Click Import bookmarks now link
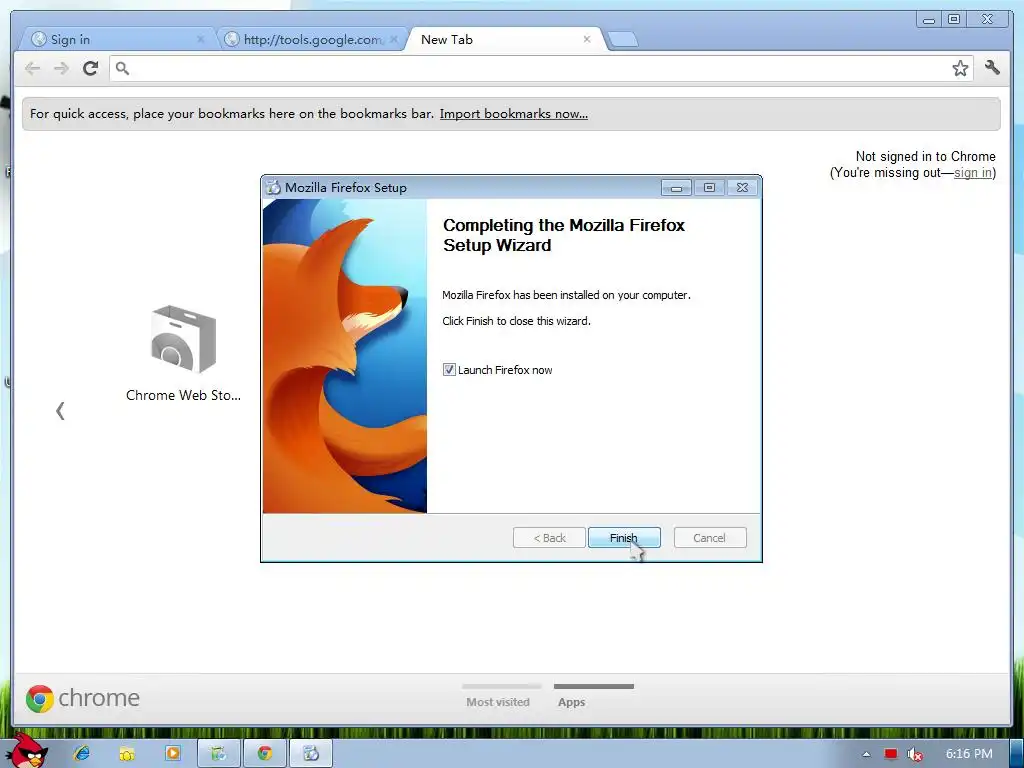 tap(514, 114)
